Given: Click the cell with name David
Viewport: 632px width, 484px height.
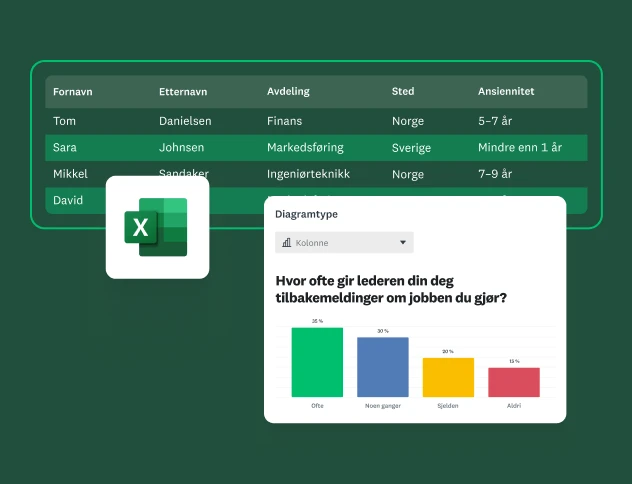Looking at the screenshot, I should pos(68,200).
